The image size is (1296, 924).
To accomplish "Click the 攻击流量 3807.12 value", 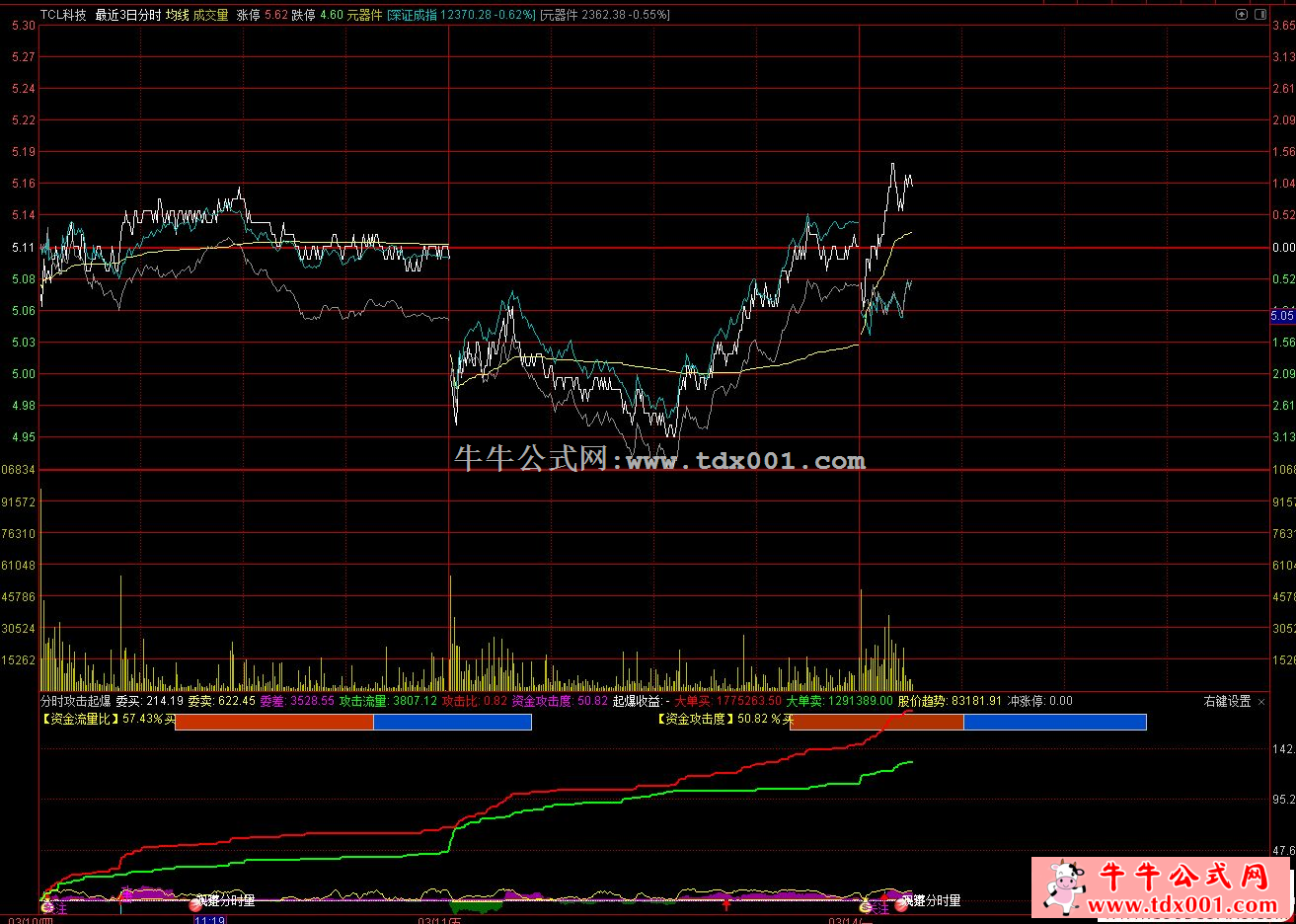I will click(x=388, y=701).
